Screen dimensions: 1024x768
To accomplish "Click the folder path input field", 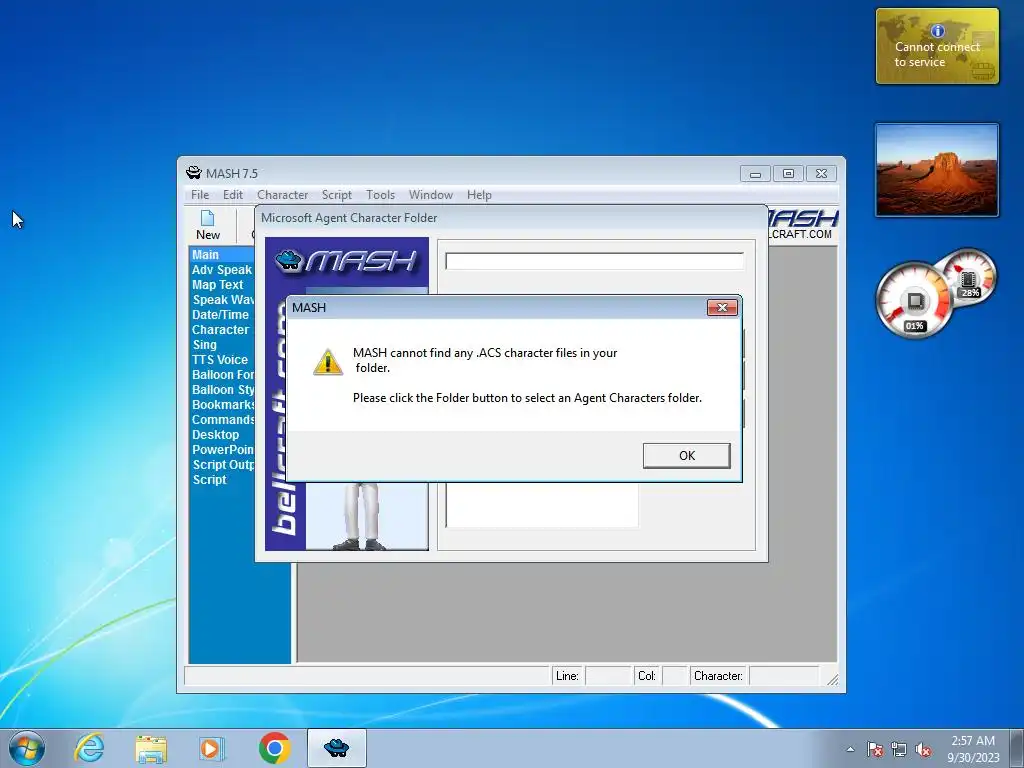I will 594,261.
